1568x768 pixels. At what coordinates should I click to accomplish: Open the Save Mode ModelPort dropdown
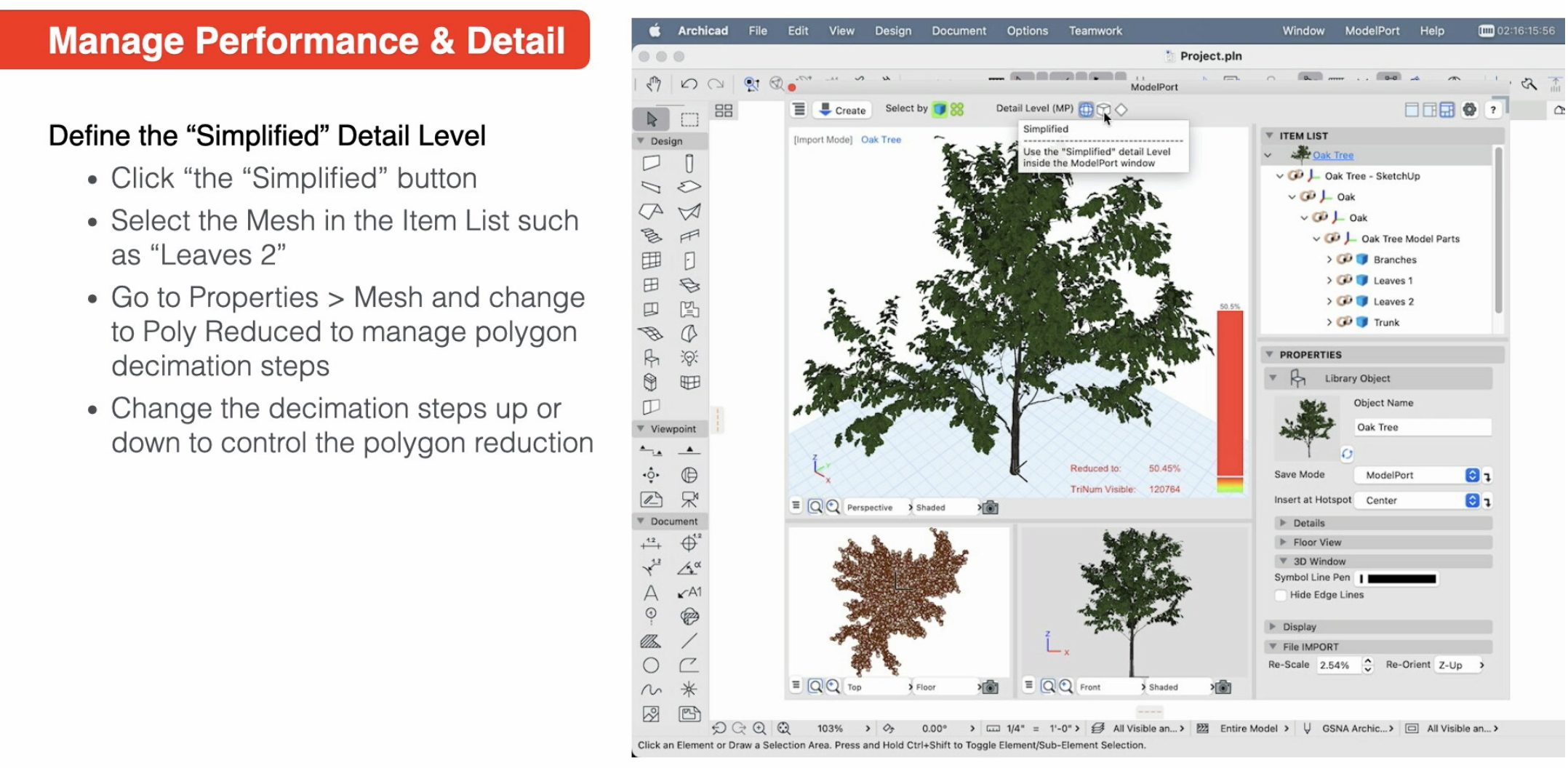tap(1417, 475)
